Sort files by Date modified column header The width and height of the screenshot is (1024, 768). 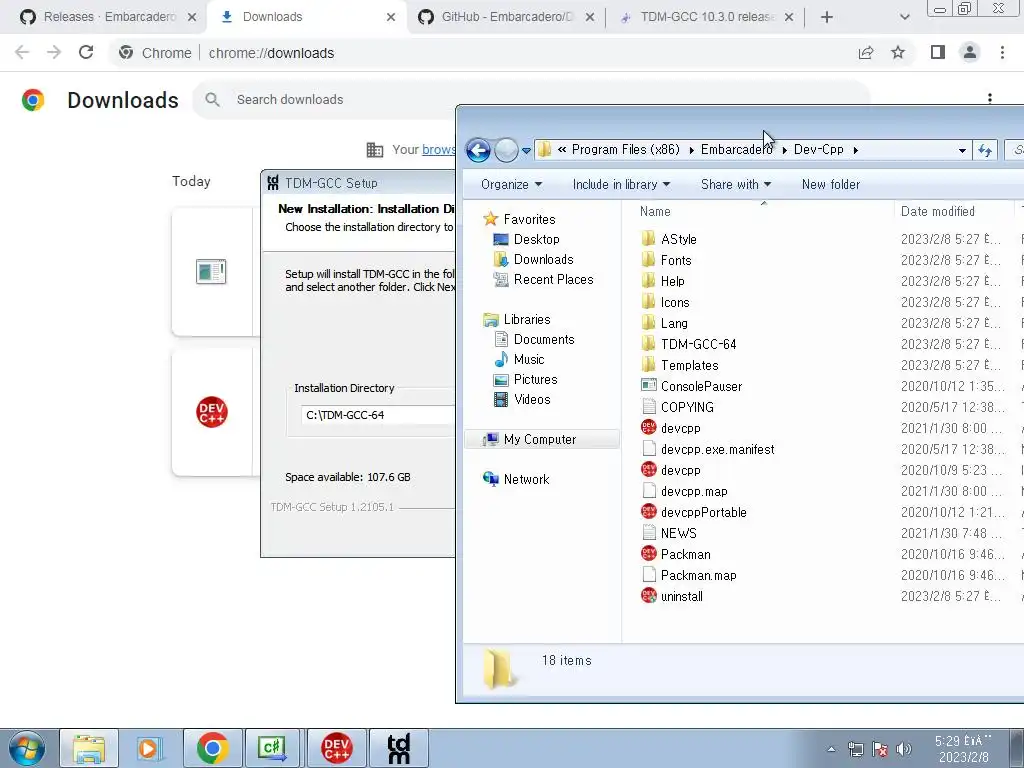point(938,212)
